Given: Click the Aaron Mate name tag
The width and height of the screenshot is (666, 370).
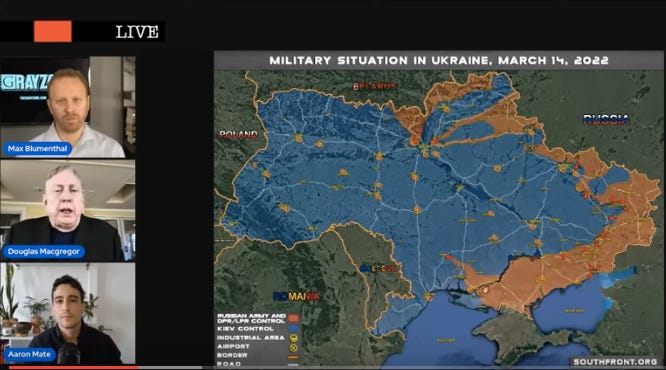Looking at the screenshot, I should 29,354.
